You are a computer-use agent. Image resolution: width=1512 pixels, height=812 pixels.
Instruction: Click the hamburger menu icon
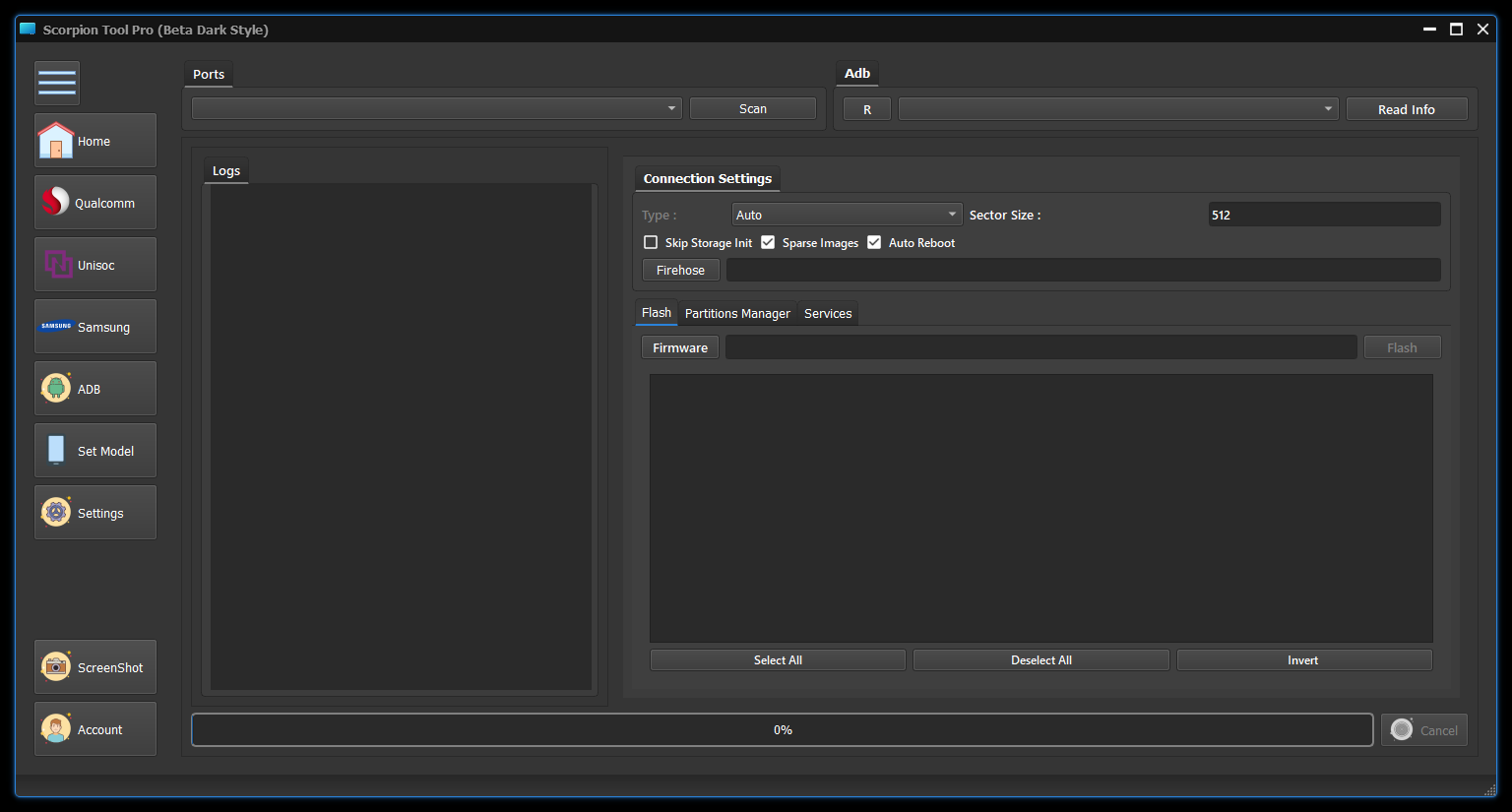point(57,84)
